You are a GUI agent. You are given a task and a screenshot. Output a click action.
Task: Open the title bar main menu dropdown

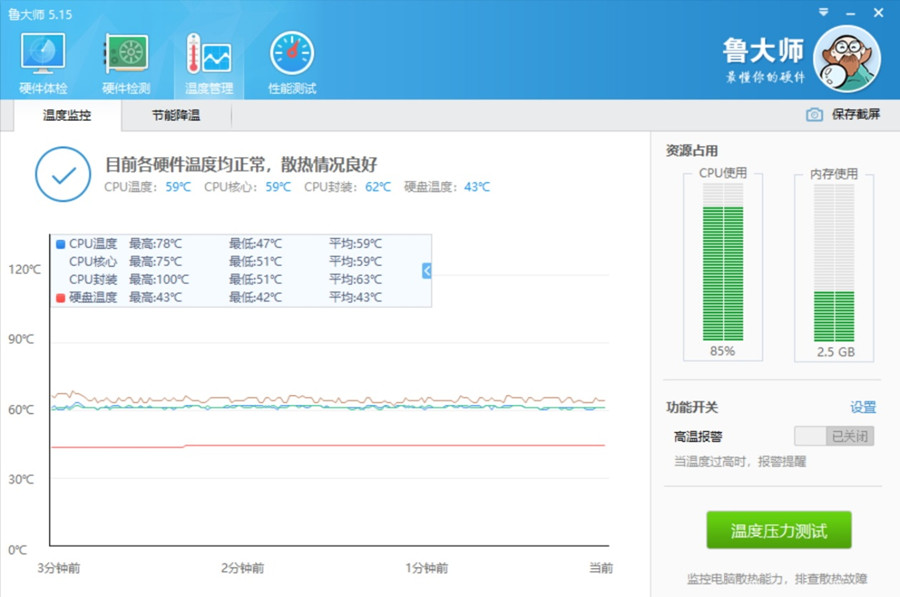point(823,12)
